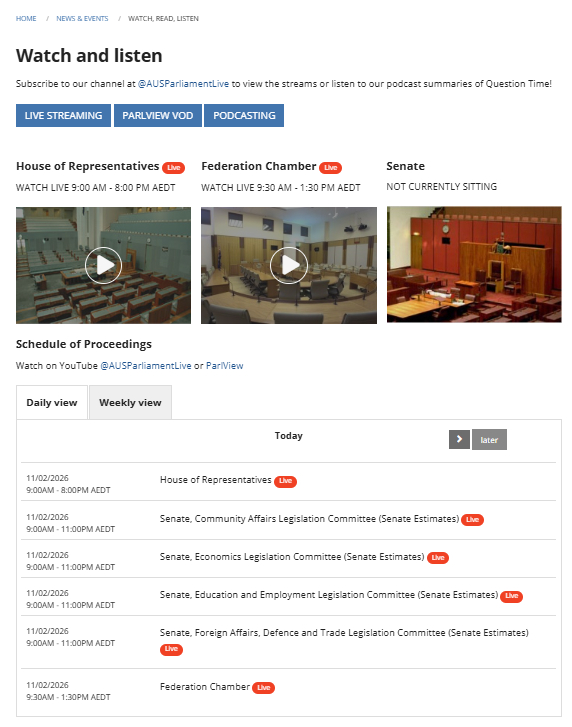Select the Daily view tab
Viewport: 572px width, 727px height.
(x=52, y=402)
